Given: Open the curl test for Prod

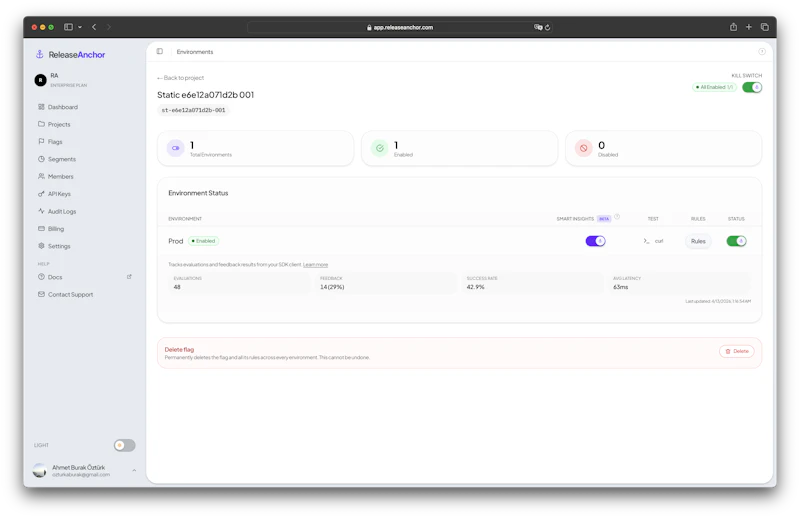Looking at the screenshot, I should coord(654,241).
